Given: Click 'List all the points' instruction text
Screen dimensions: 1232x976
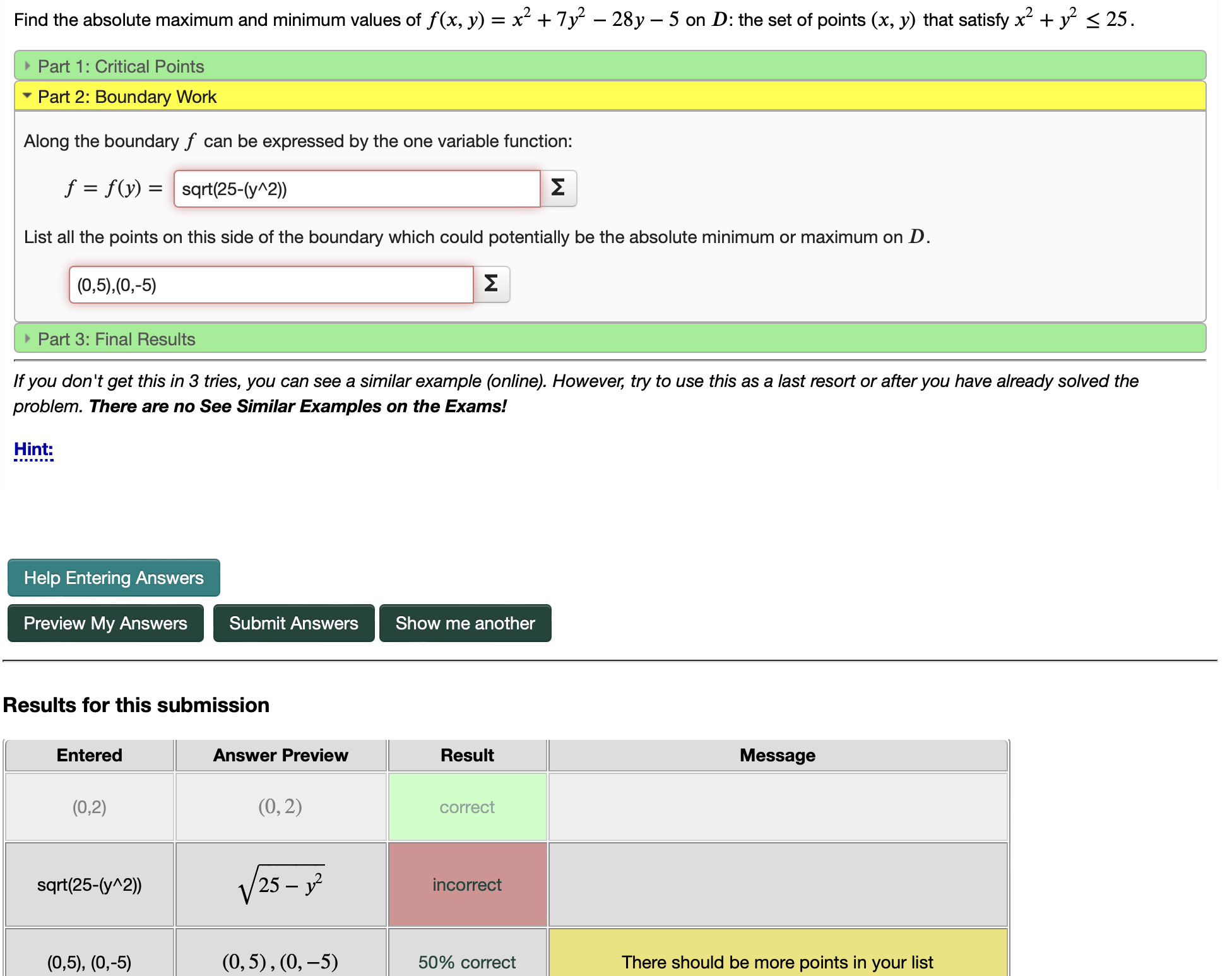Looking at the screenshot, I should click(x=477, y=237).
